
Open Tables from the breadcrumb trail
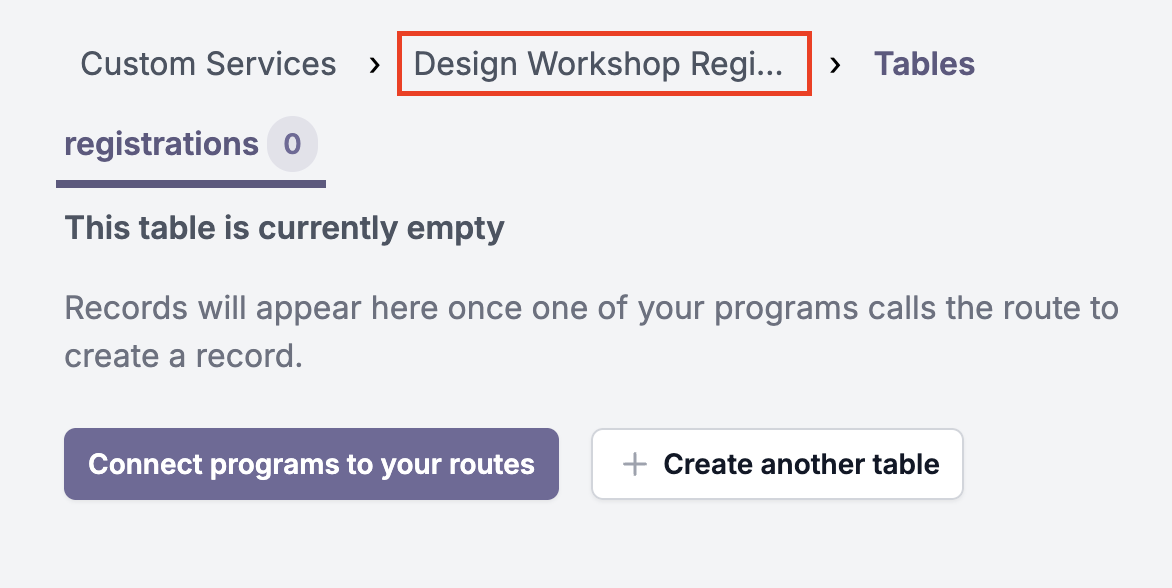pos(924,63)
